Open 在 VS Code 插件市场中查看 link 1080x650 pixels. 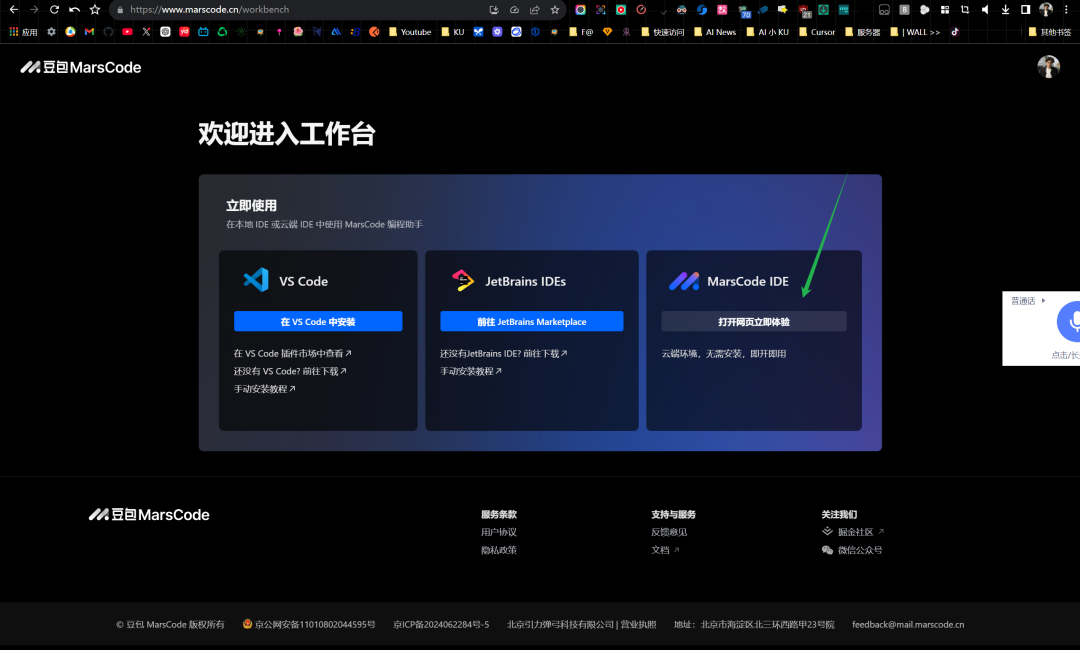click(292, 353)
